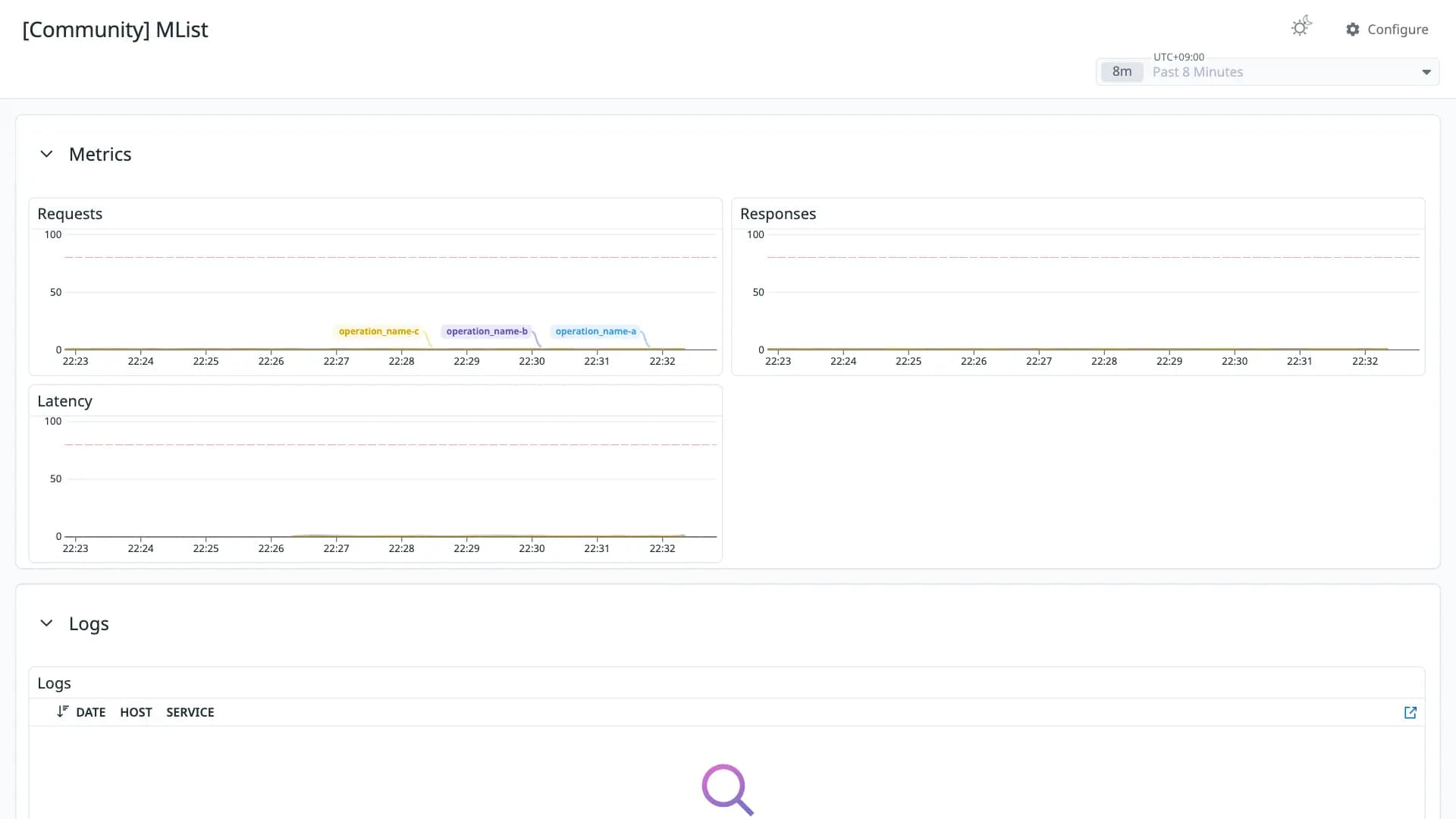Click the DATE sort arrow icon
This screenshot has height=819, width=1456.
click(62, 711)
